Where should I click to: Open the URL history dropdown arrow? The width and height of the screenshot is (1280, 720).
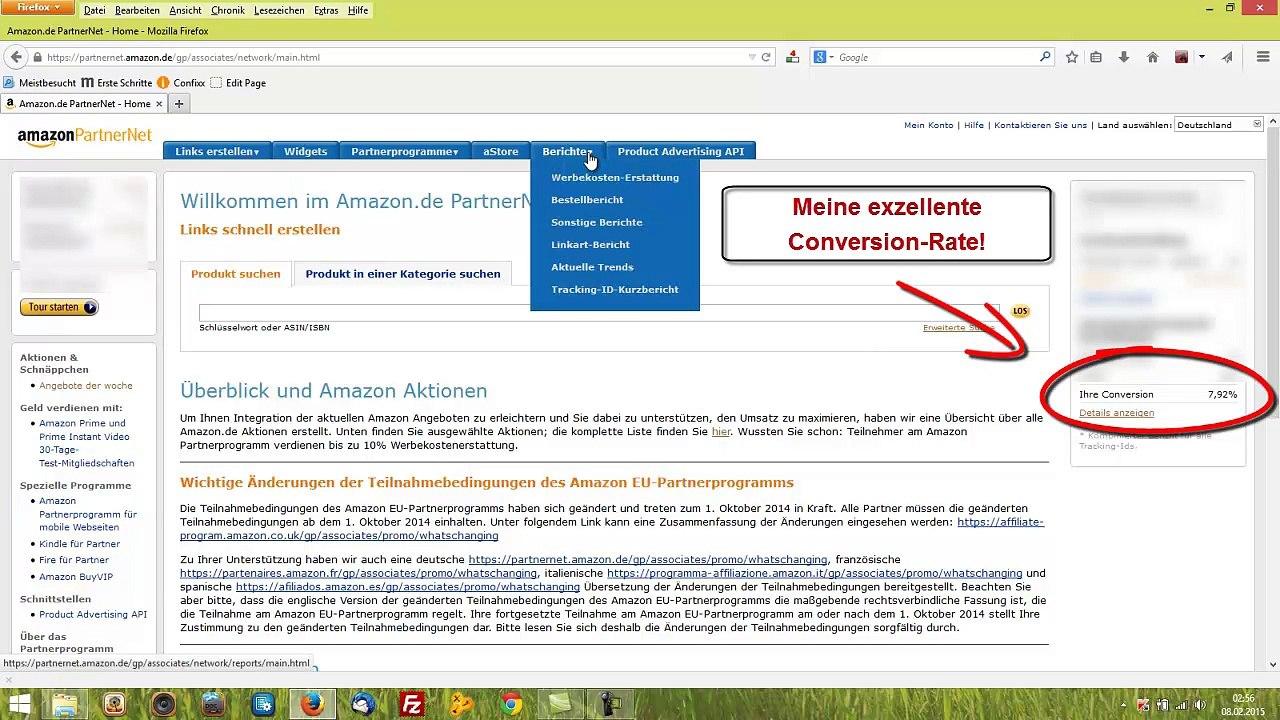753,57
